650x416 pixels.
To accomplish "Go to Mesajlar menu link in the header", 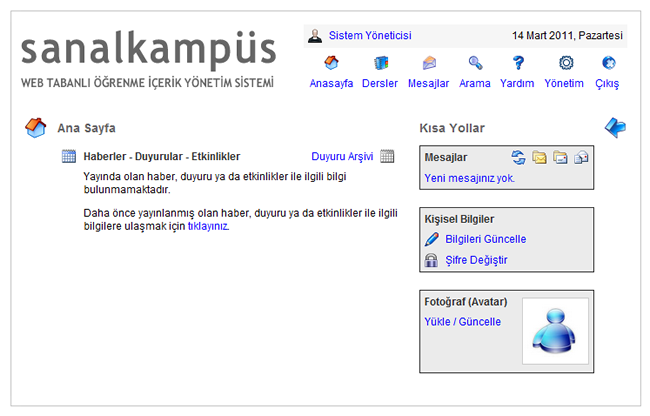I will click(428, 83).
